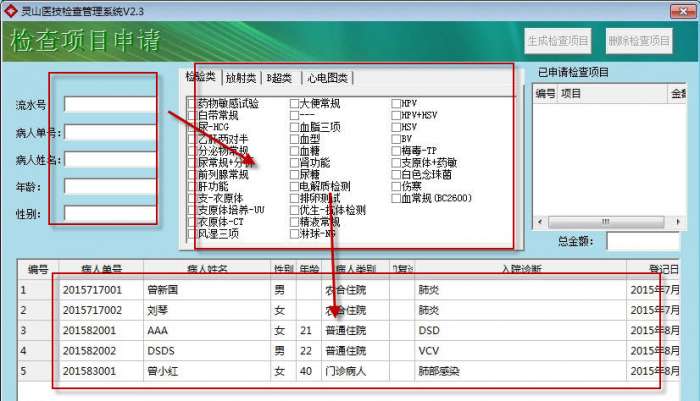Click the scrollbar right arrow
Screen dimensions: 700x401
[x=678, y=221]
